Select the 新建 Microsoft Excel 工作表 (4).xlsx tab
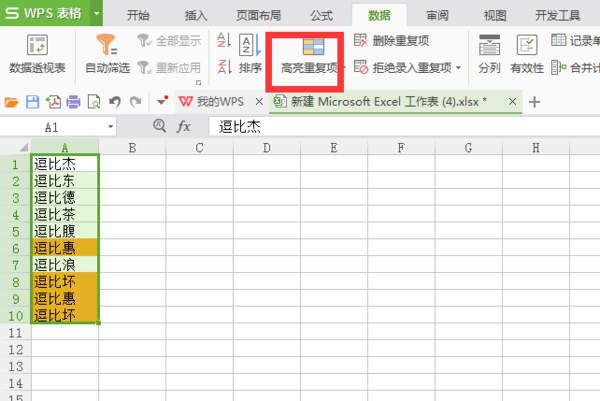This screenshot has width=600, height=401. pyautogui.click(x=386, y=102)
